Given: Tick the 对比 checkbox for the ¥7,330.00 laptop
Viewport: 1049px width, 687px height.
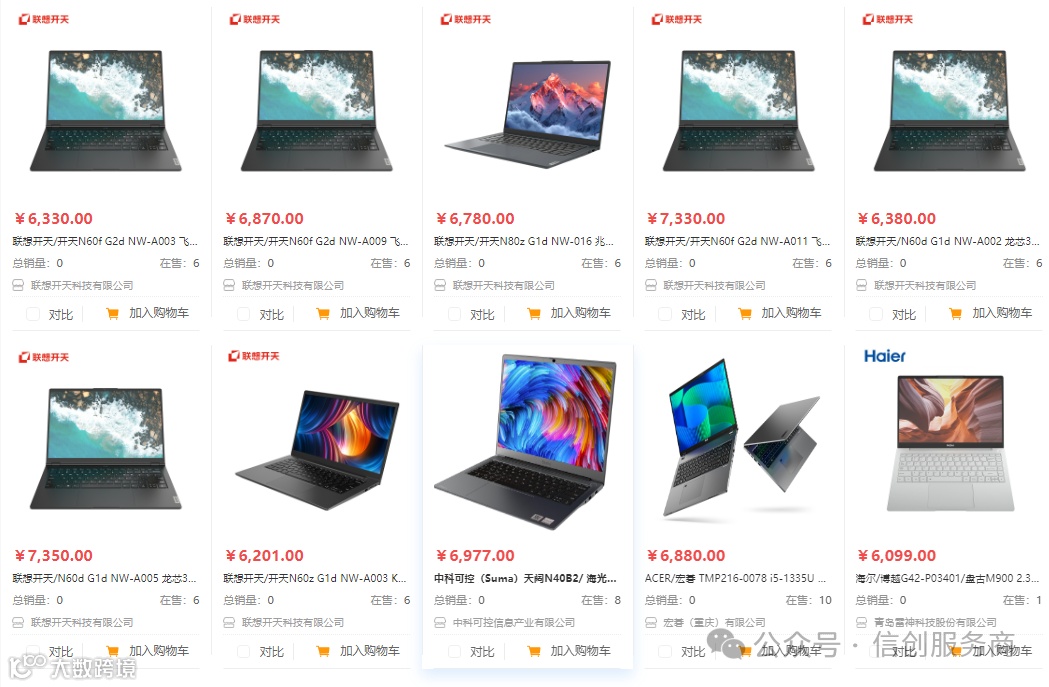Looking at the screenshot, I should point(665,314).
